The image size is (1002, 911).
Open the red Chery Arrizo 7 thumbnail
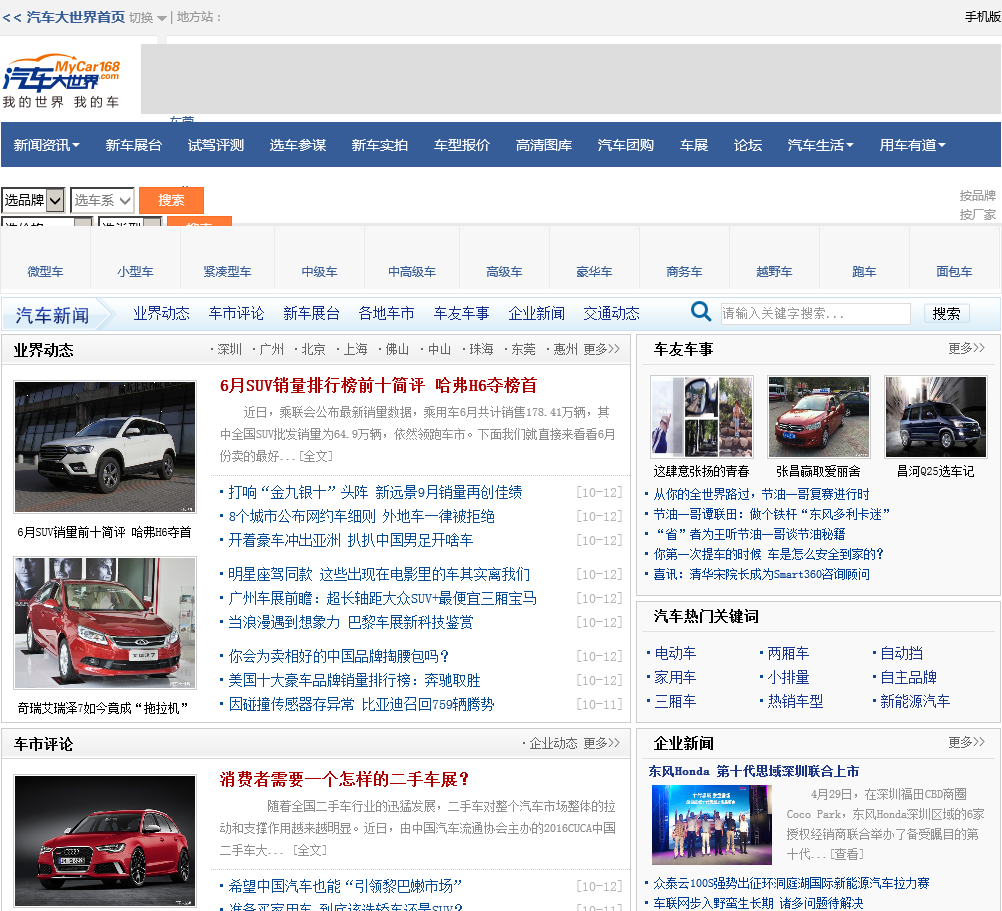pos(105,623)
